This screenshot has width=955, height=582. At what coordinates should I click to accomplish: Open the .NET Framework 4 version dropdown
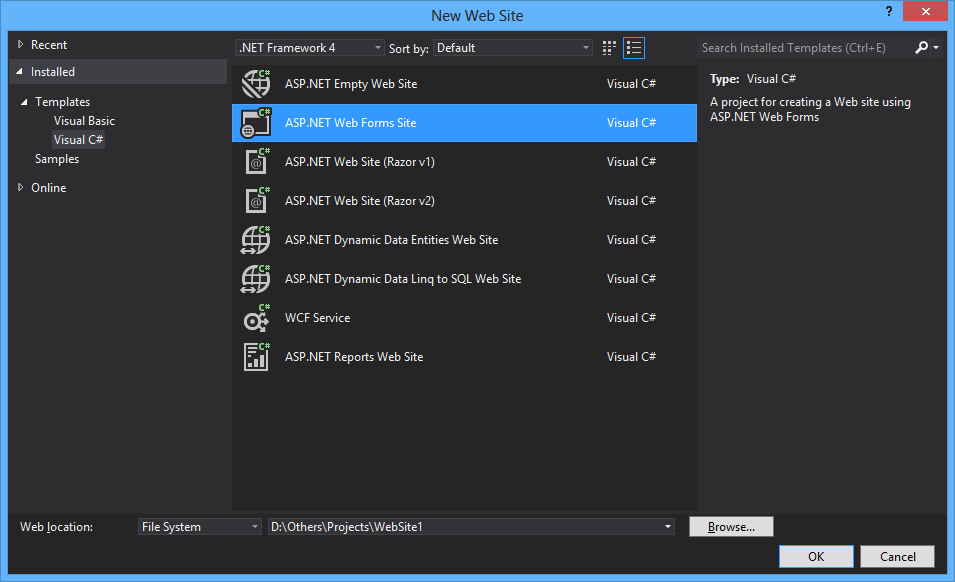[310, 48]
